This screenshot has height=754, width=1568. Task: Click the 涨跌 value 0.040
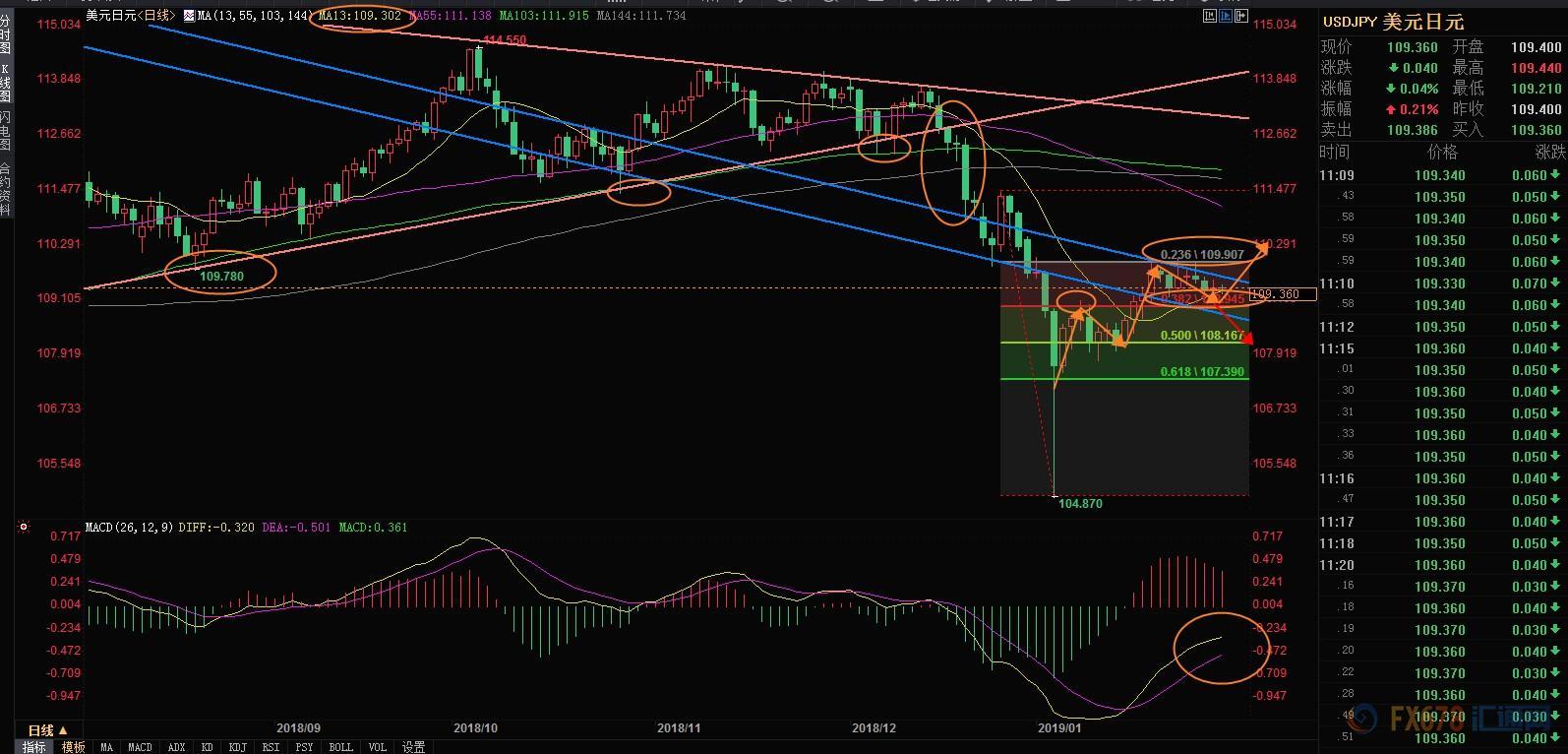[1421, 68]
